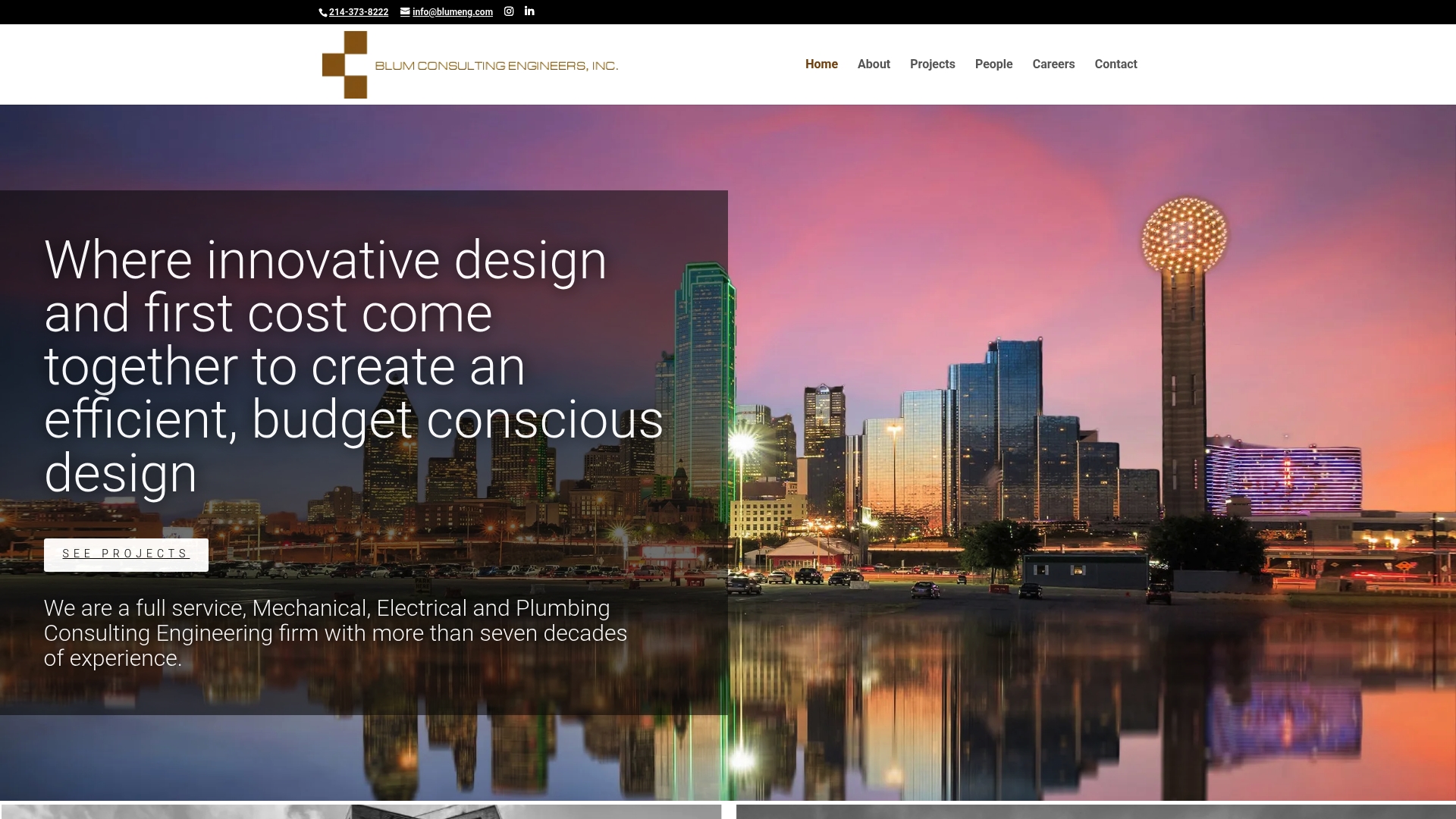The width and height of the screenshot is (1456, 819).
Task: Click the seven decades experience paragraph
Action: coord(336,632)
